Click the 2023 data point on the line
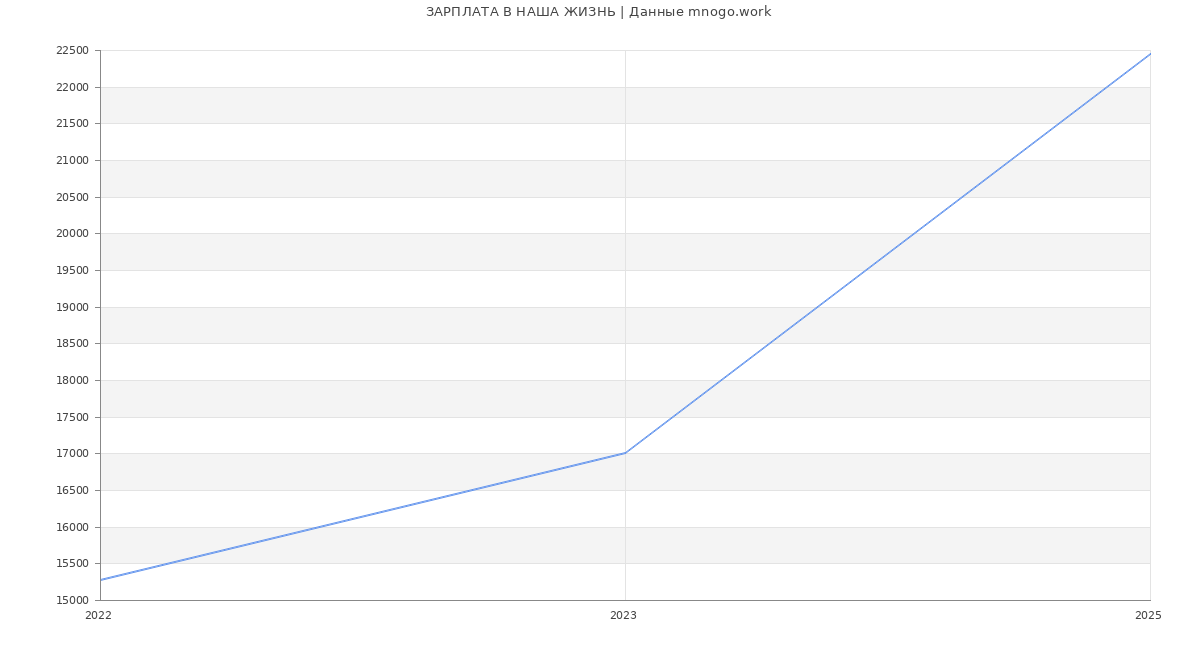This screenshot has height=650, width=1200. pyautogui.click(x=625, y=453)
